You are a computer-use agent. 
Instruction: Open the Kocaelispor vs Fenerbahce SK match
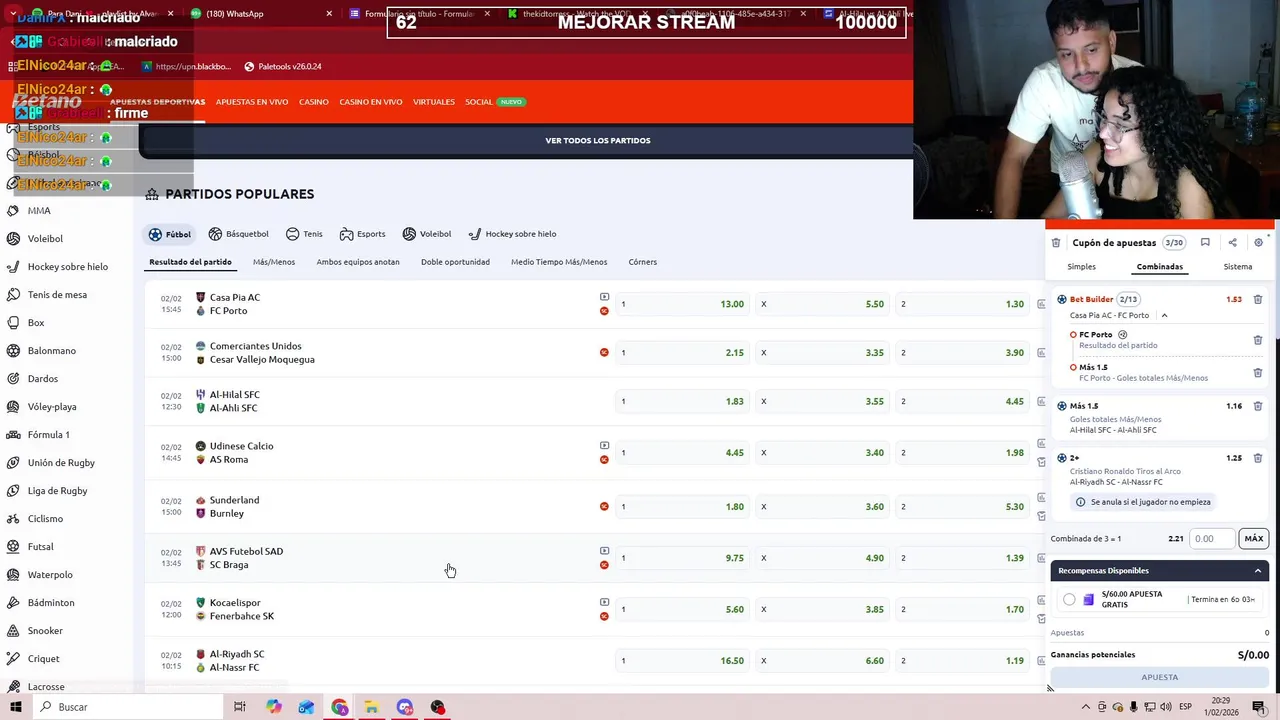[241, 609]
